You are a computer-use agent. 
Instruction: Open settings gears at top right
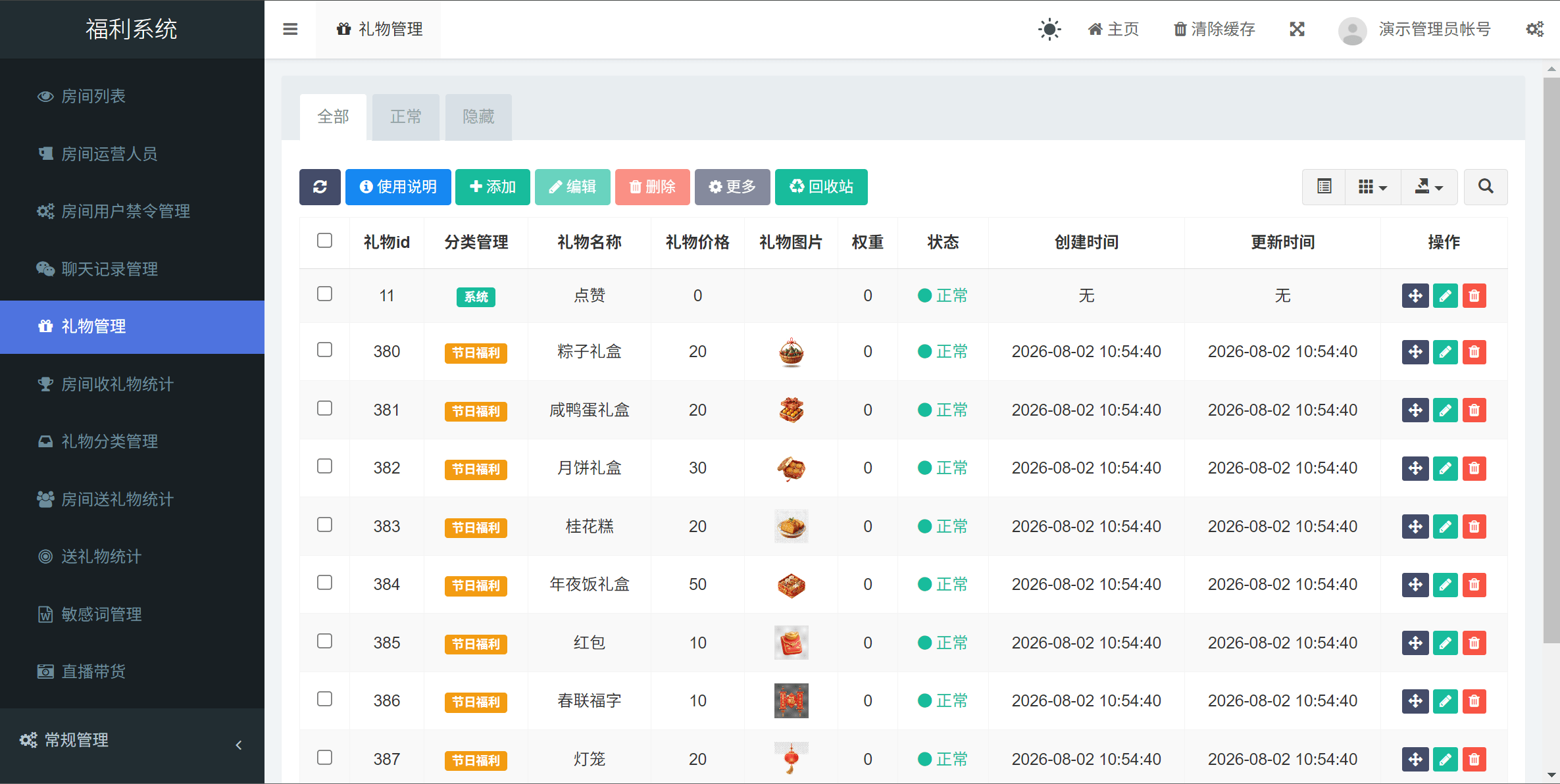click(x=1535, y=29)
